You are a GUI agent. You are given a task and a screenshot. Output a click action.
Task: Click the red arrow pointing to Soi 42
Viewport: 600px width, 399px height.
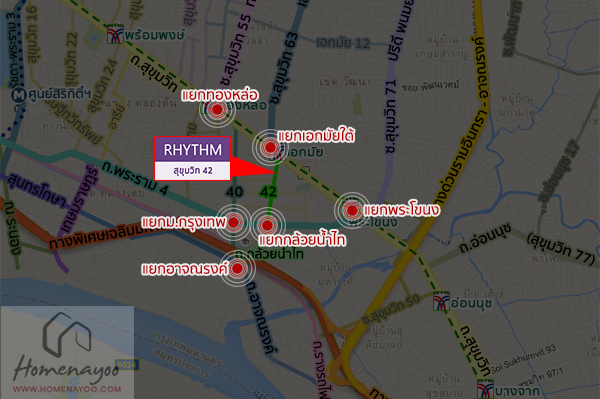pos(253,166)
